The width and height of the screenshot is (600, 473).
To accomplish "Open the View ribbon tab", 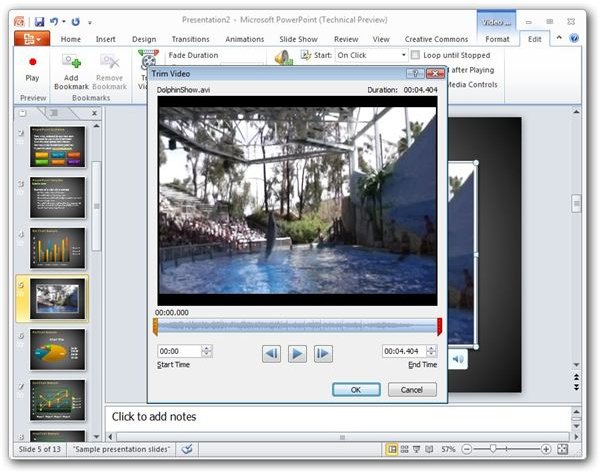I will (x=381, y=39).
